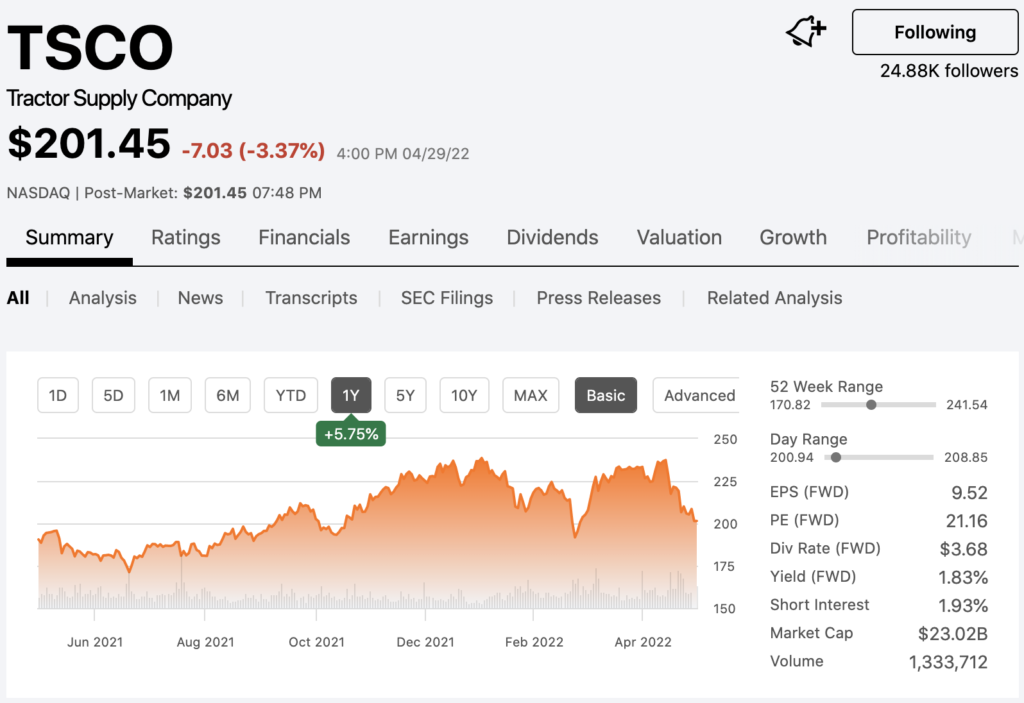Select the 1Y chart range
This screenshot has width=1024, height=703.
351,395
